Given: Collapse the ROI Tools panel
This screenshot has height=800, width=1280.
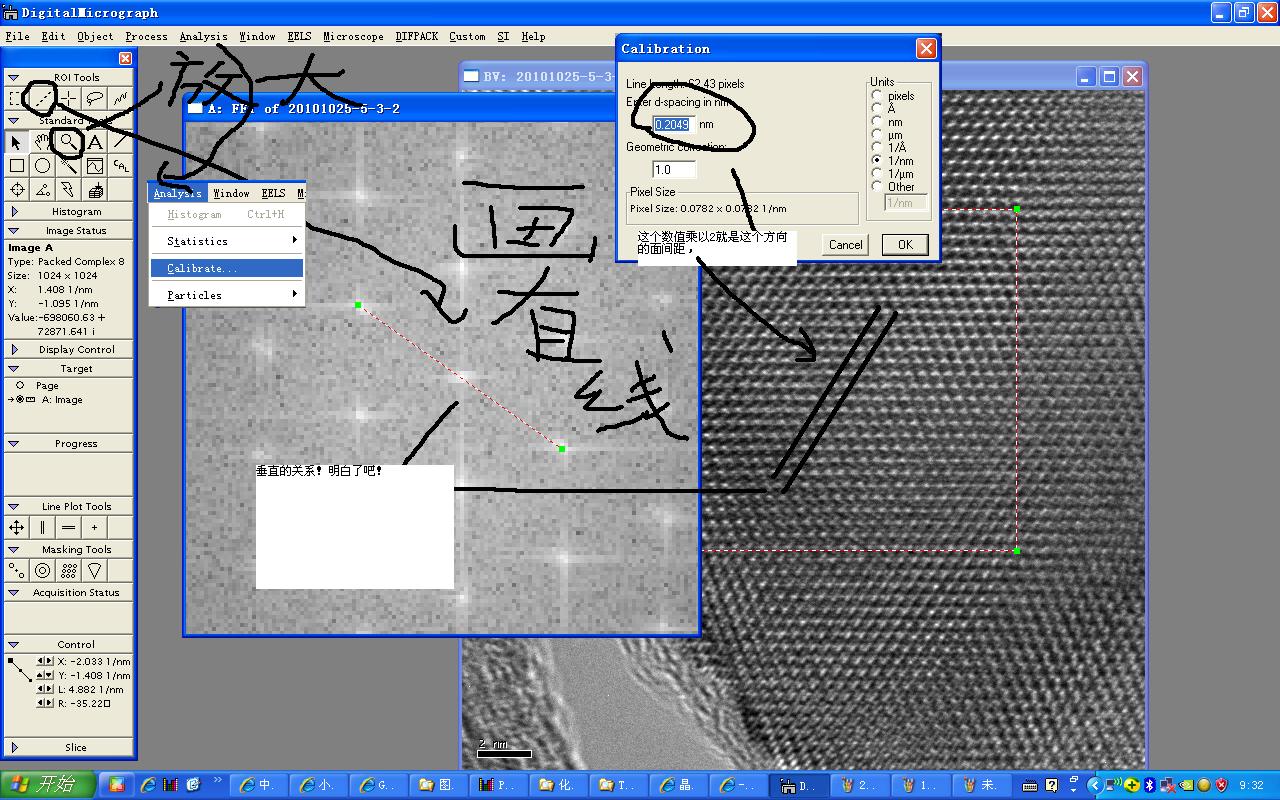Looking at the screenshot, I should tap(14, 77).
